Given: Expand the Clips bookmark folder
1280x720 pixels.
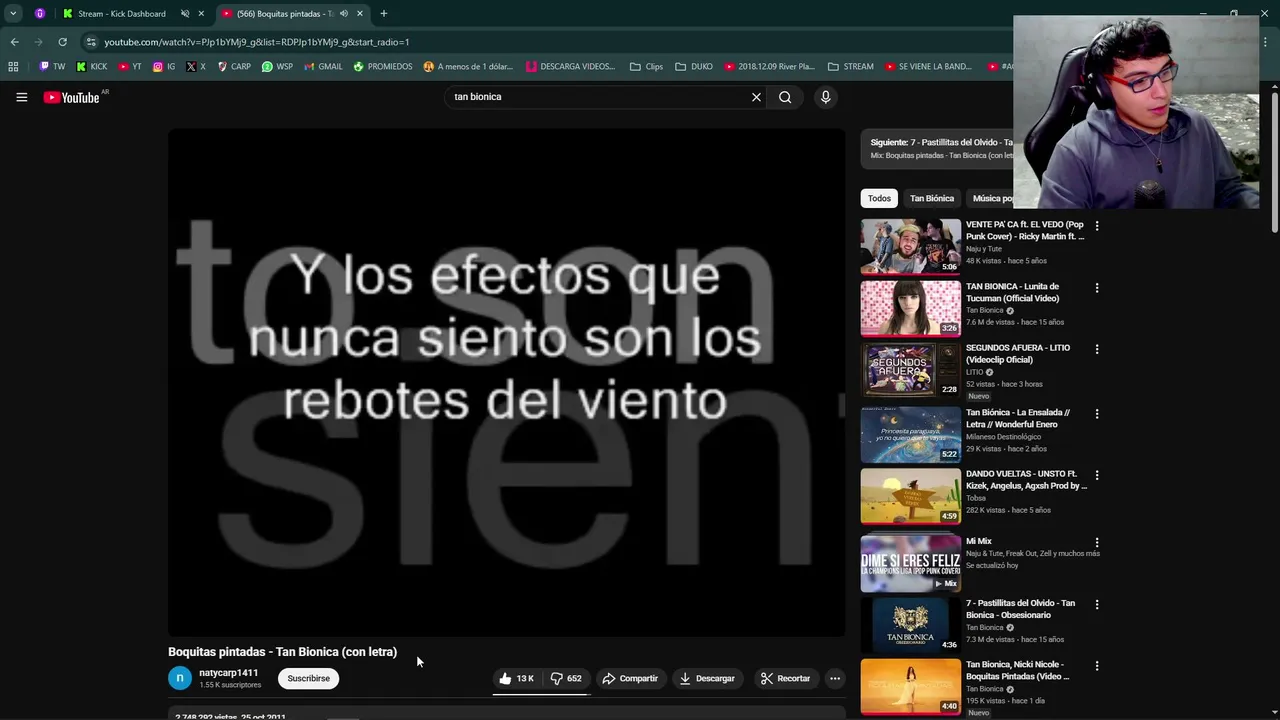Looking at the screenshot, I should click(x=646, y=67).
